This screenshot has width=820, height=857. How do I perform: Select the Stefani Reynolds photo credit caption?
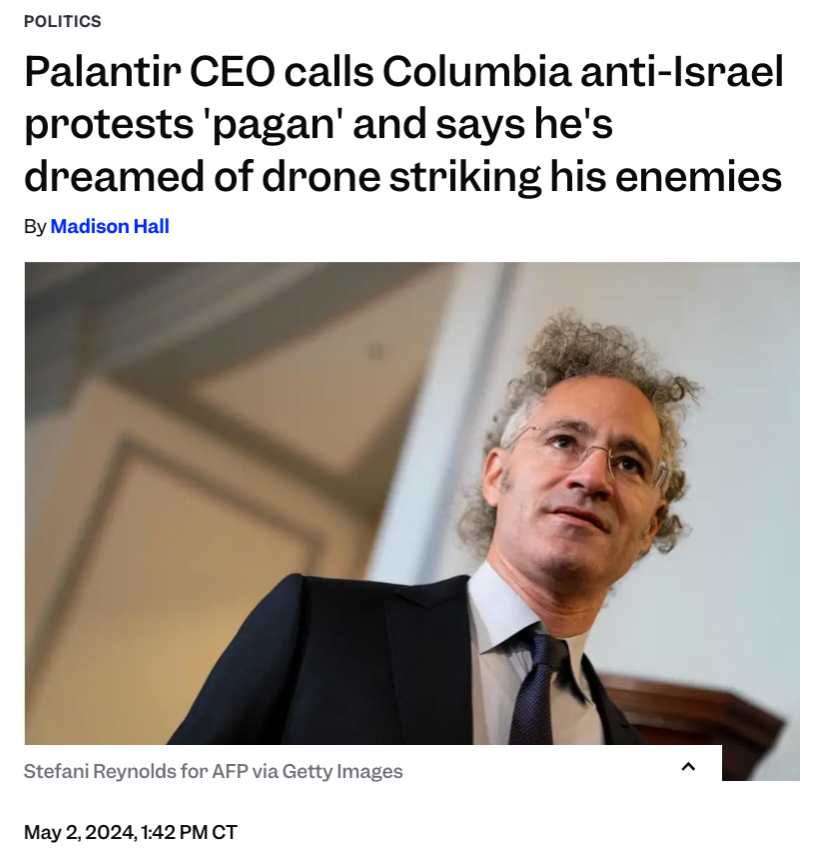pos(213,771)
